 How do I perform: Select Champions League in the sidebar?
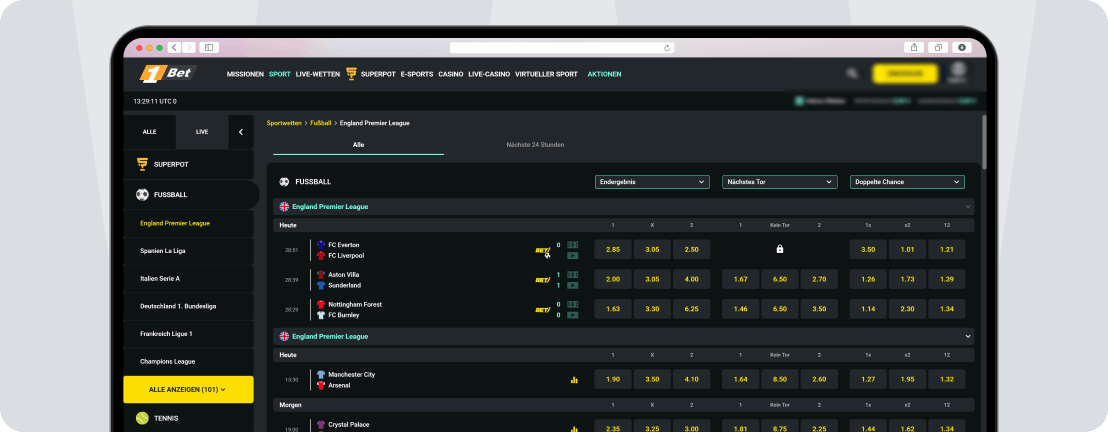(188, 361)
